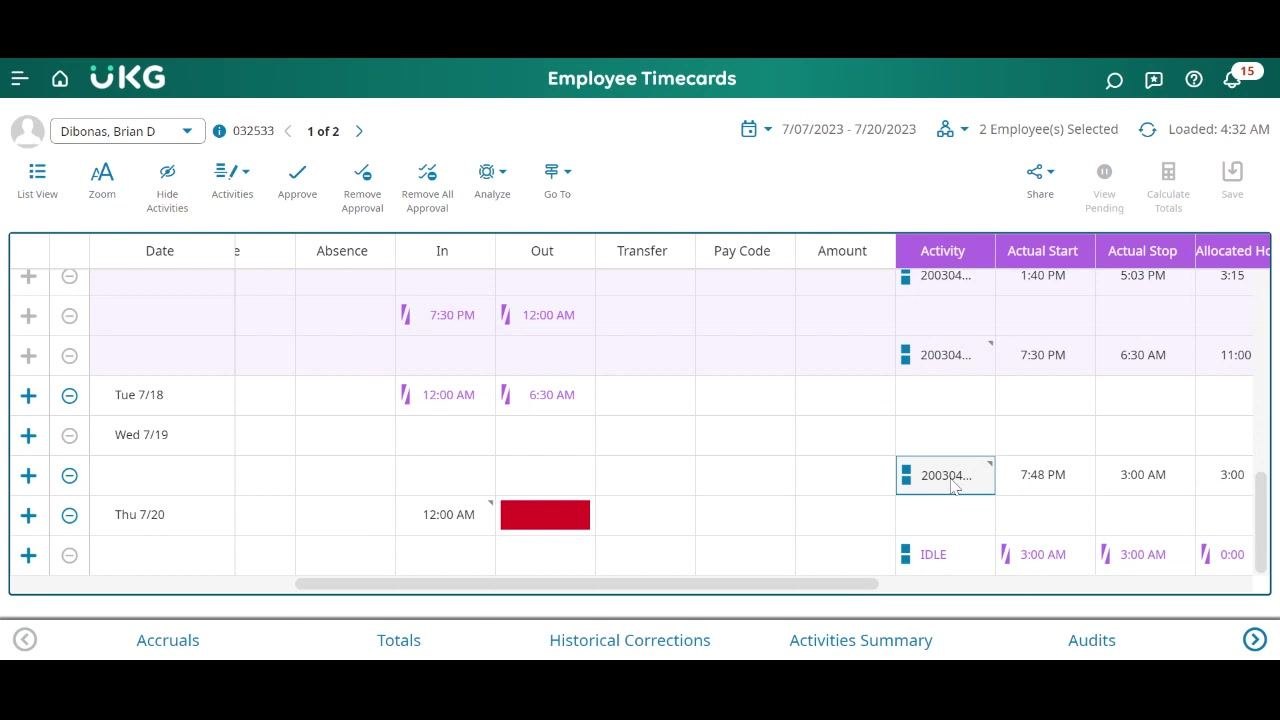Open the search magnifier icon
1280x720 pixels.
[1114, 80]
